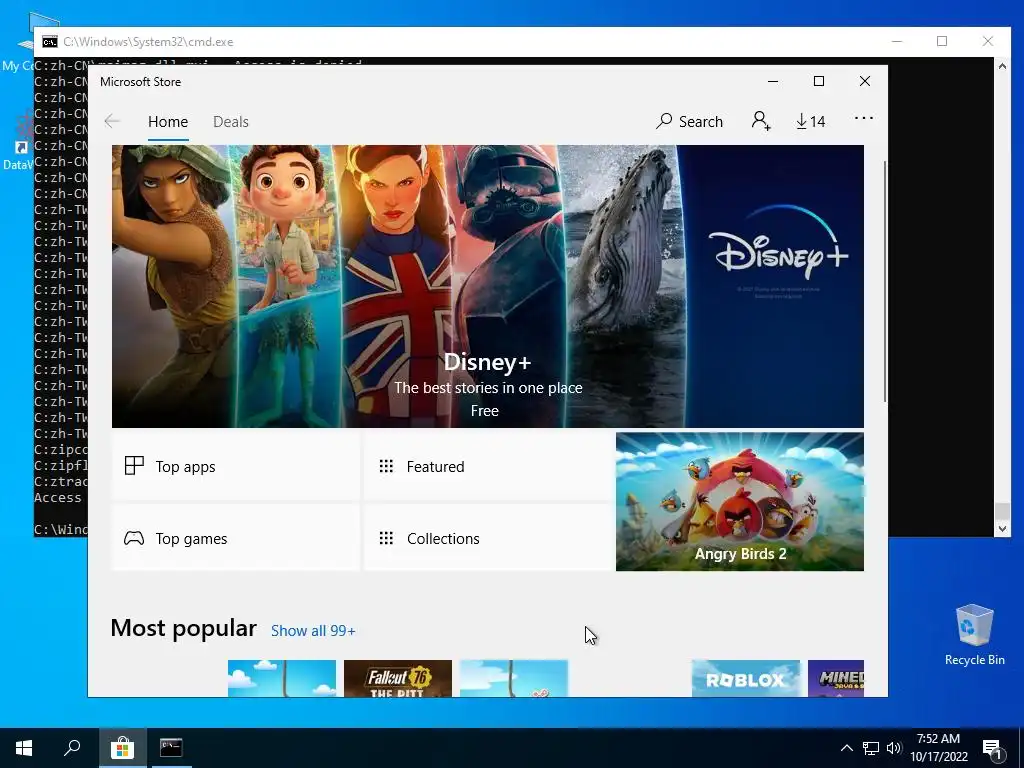Viewport: 1024px width, 768px height.
Task: Click the cmd.exe window title path
Action: coord(148,42)
